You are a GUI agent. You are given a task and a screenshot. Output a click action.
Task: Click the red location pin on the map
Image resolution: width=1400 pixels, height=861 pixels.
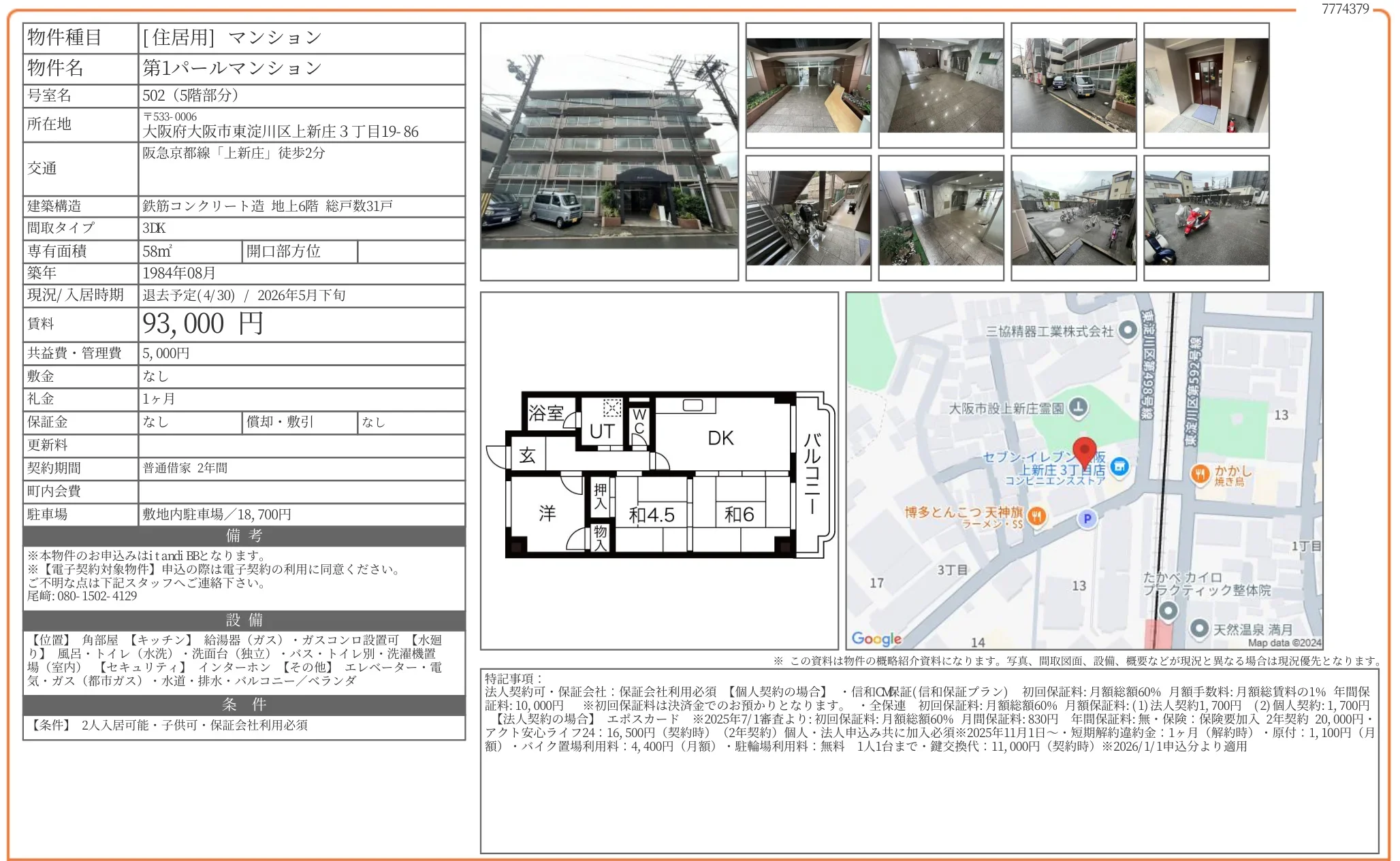click(x=1084, y=451)
